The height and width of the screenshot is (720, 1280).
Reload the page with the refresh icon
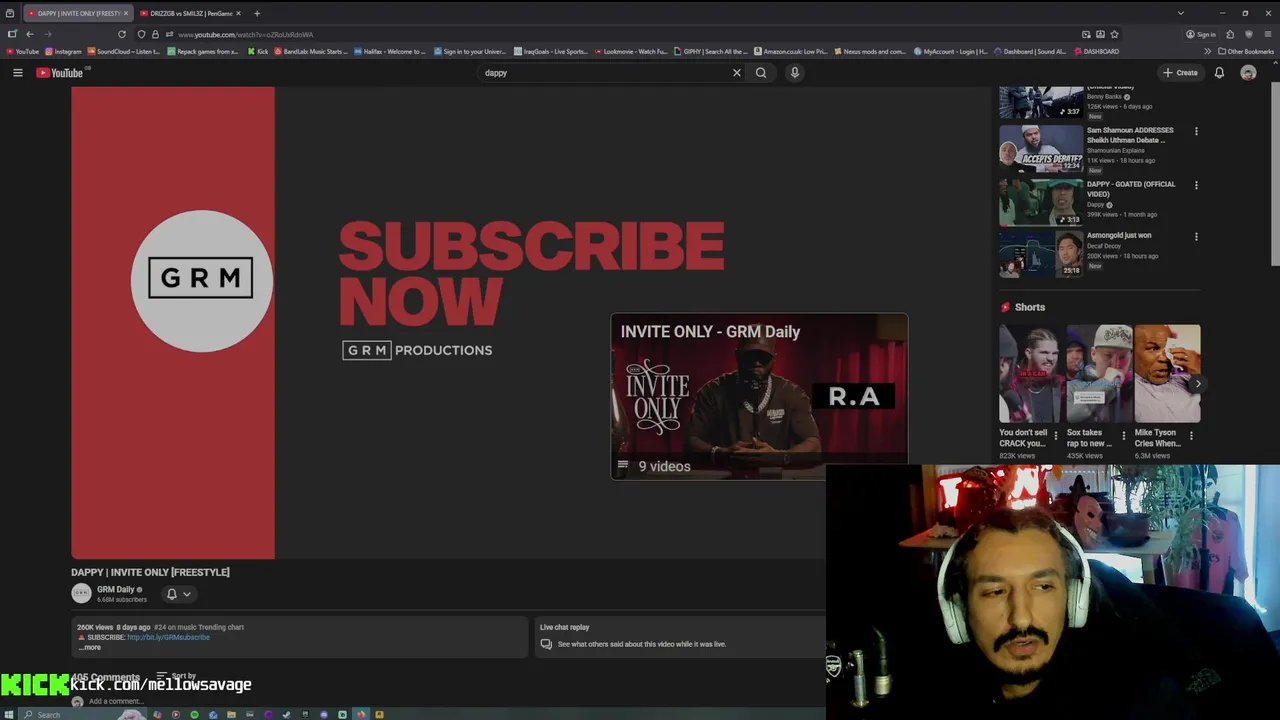point(122,34)
